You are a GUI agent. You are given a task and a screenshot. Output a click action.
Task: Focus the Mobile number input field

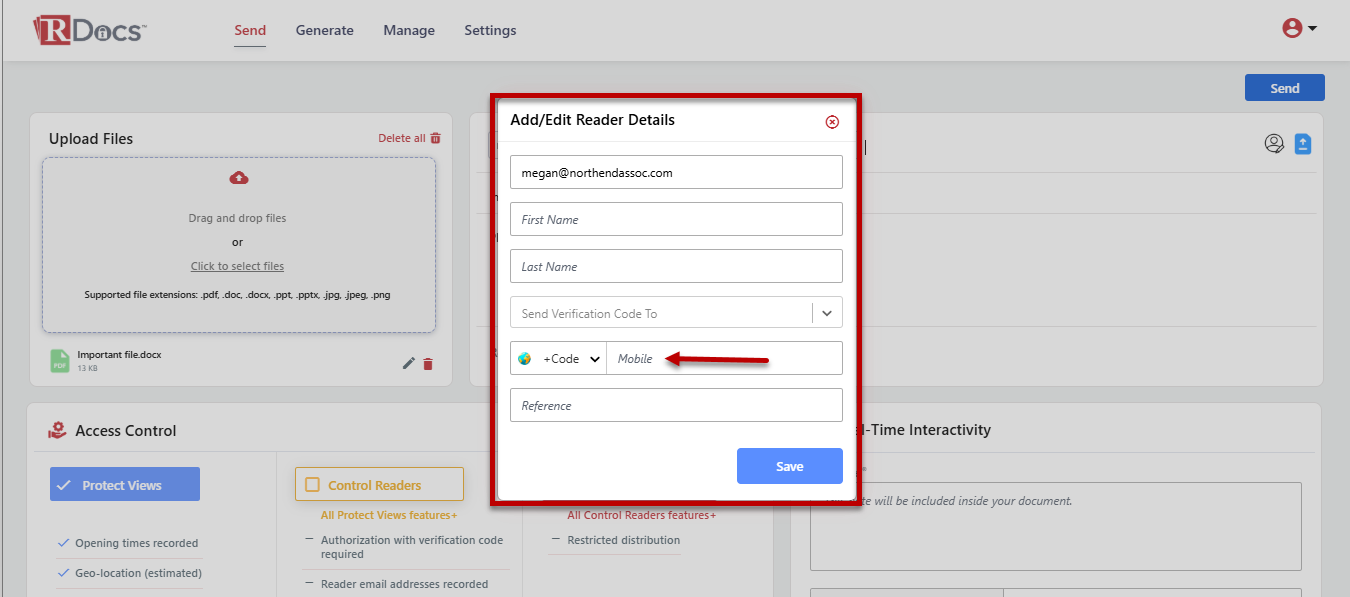(724, 359)
